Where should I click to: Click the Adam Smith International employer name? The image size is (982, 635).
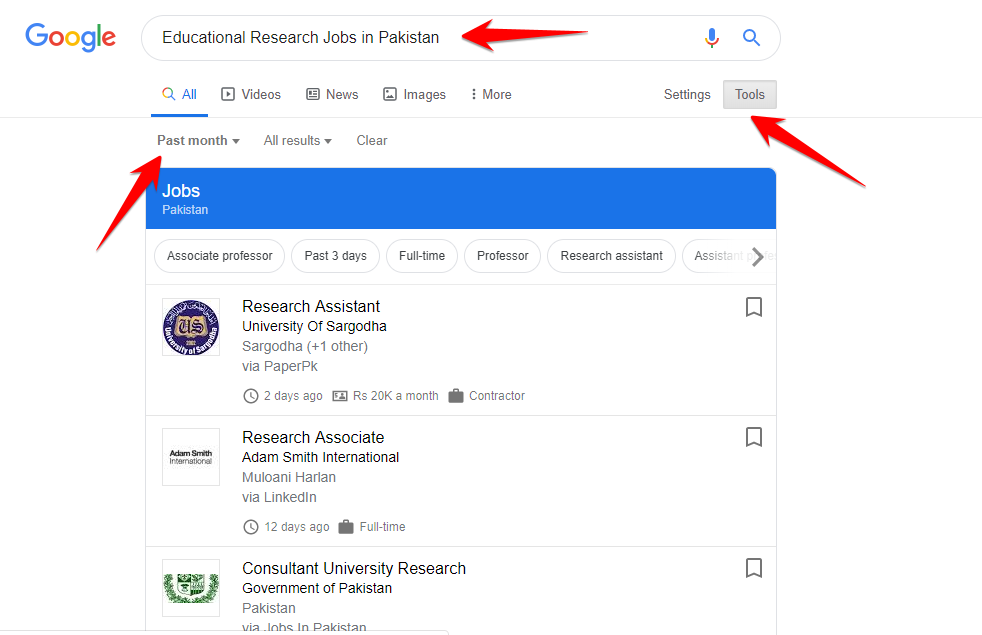coord(321,457)
